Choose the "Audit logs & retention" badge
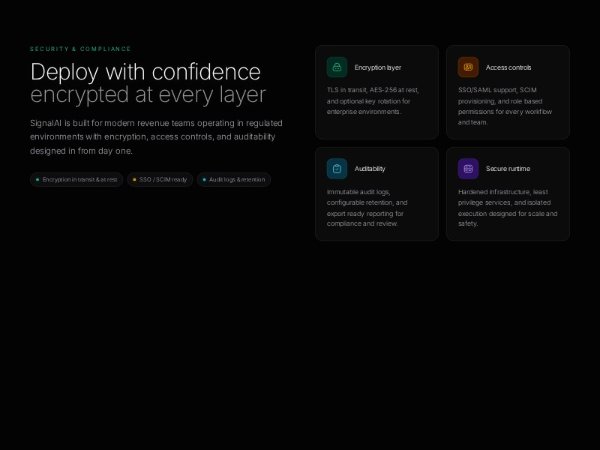Viewport: 600px width, 450px height. [233, 180]
